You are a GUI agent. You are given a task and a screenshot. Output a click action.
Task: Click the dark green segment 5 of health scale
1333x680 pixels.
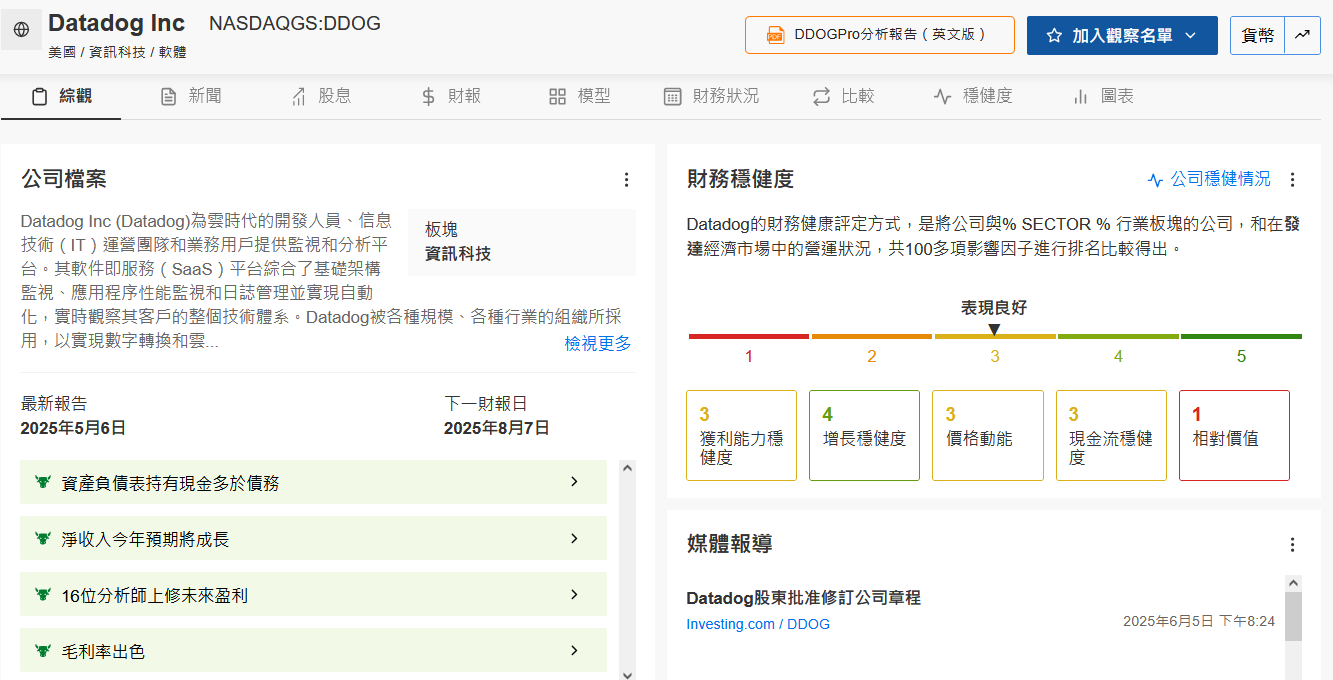[x=1241, y=337]
